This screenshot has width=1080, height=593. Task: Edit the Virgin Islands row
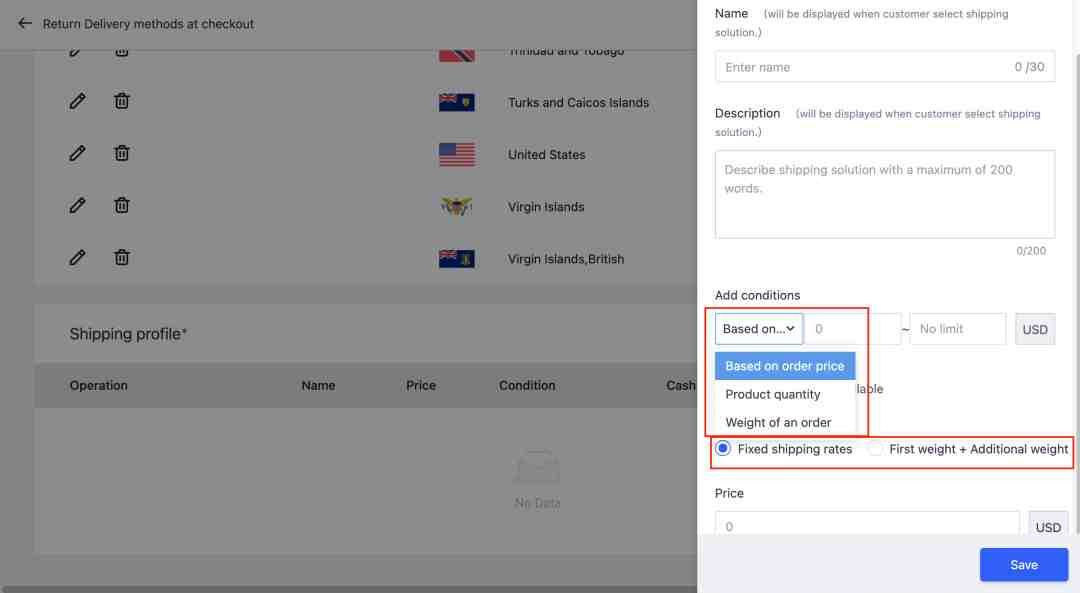(77, 205)
